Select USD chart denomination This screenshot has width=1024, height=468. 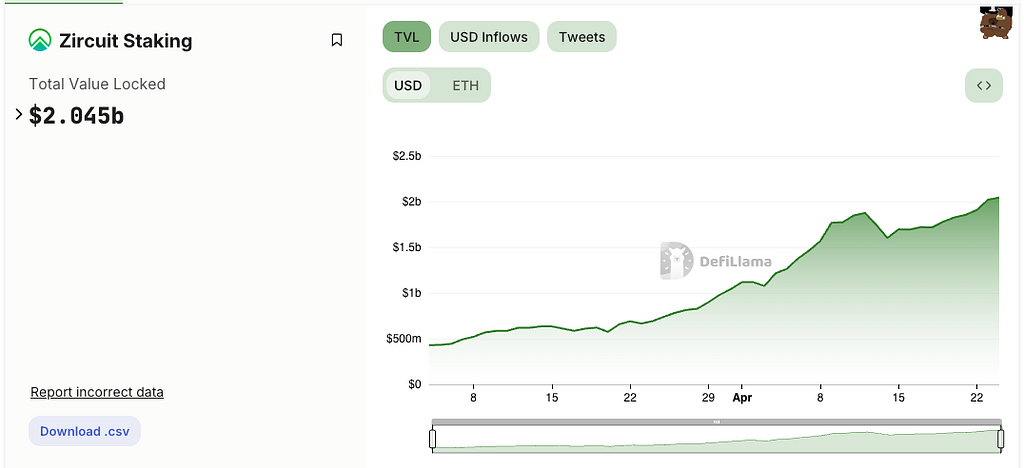(x=408, y=85)
